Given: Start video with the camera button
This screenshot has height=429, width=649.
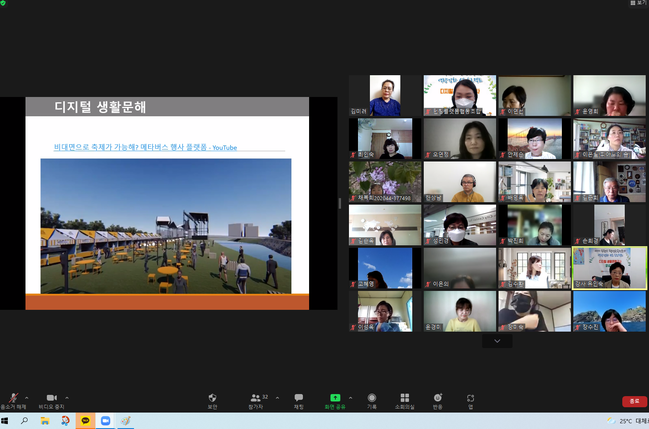Looking at the screenshot, I should click(x=50, y=398).
